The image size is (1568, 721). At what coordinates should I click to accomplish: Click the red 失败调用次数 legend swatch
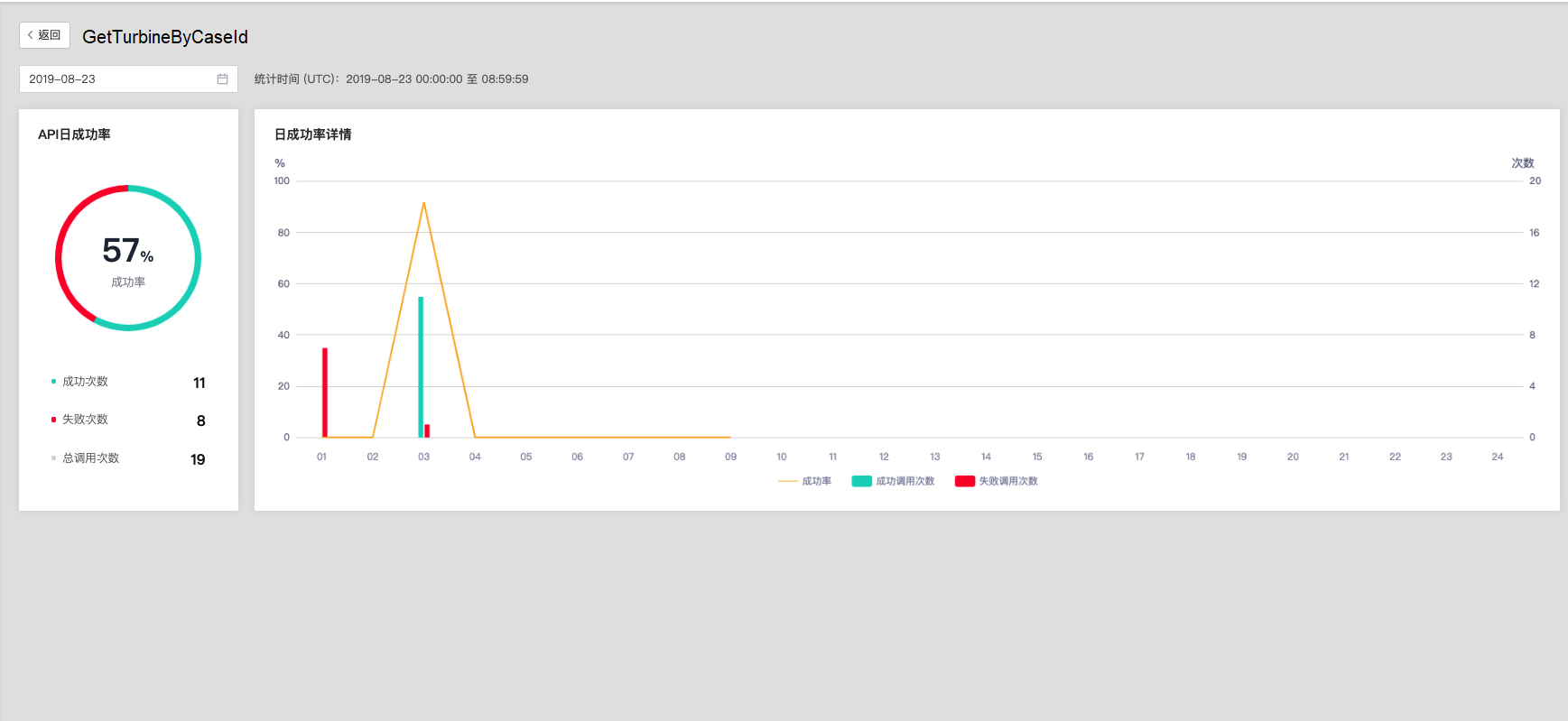[965, 481]
